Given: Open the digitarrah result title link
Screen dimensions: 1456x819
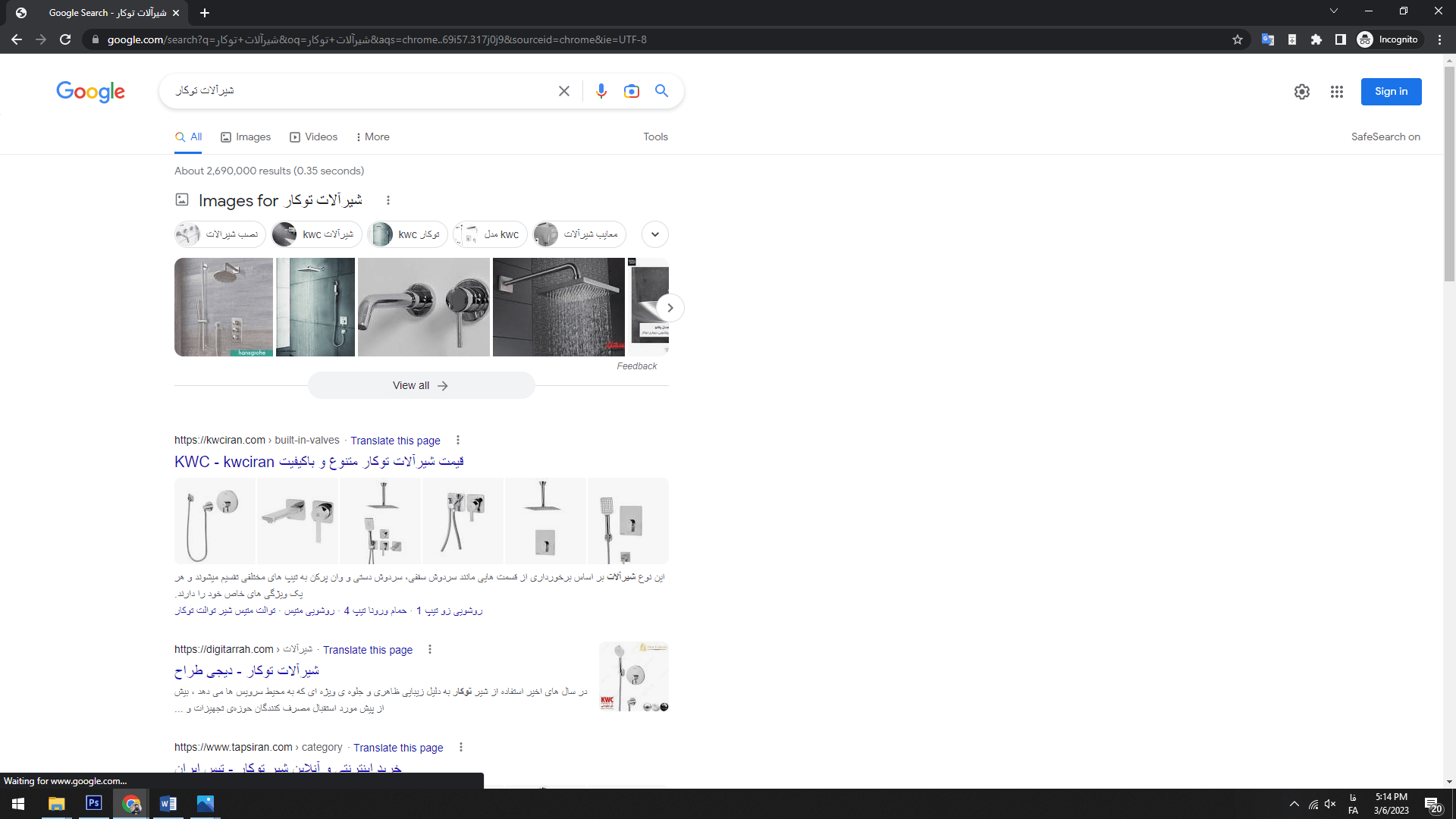Looking at the screenshot, I should 246,671.
